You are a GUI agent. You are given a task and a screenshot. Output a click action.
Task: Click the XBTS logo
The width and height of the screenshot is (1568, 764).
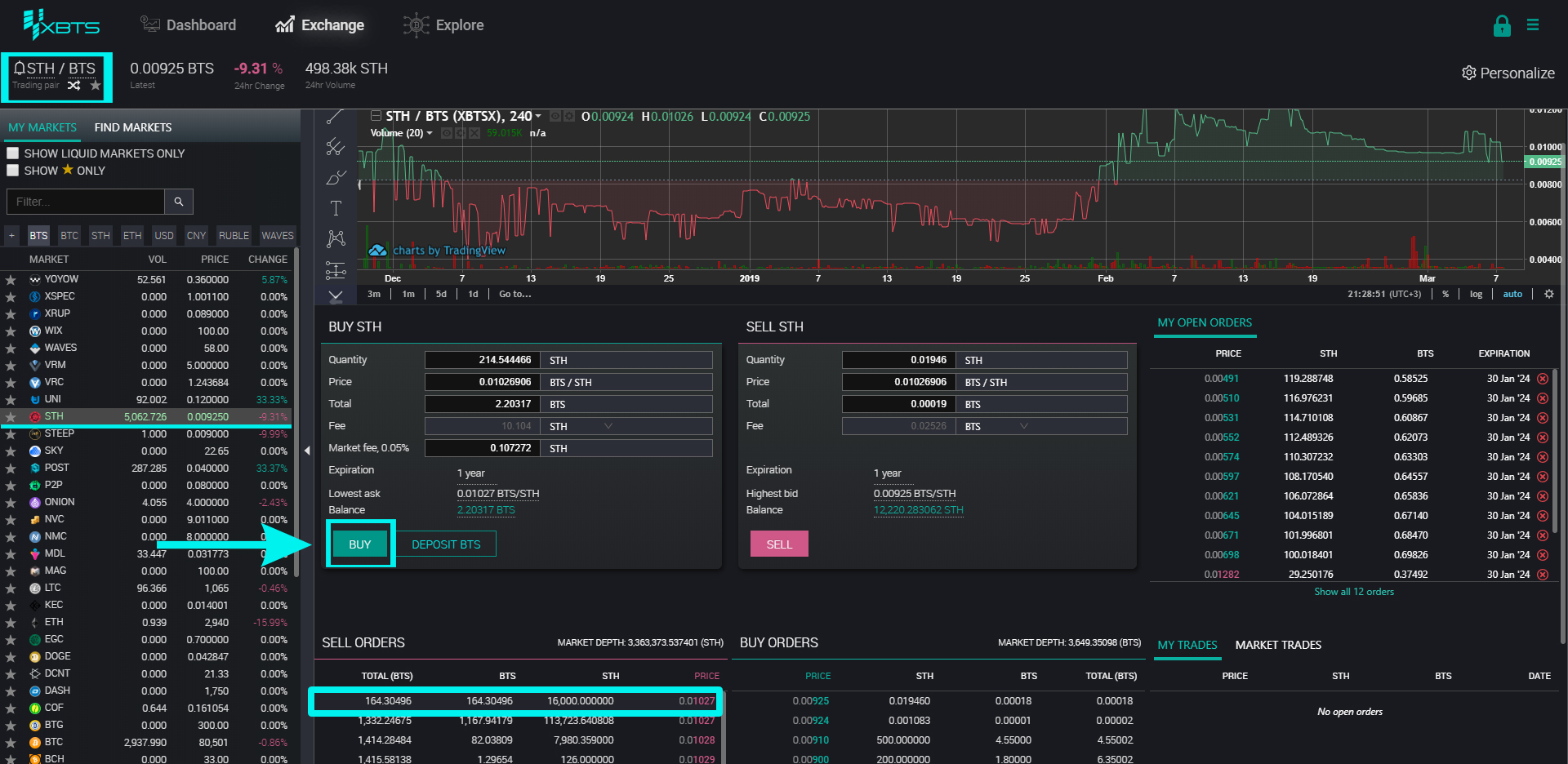coord(61,25)
